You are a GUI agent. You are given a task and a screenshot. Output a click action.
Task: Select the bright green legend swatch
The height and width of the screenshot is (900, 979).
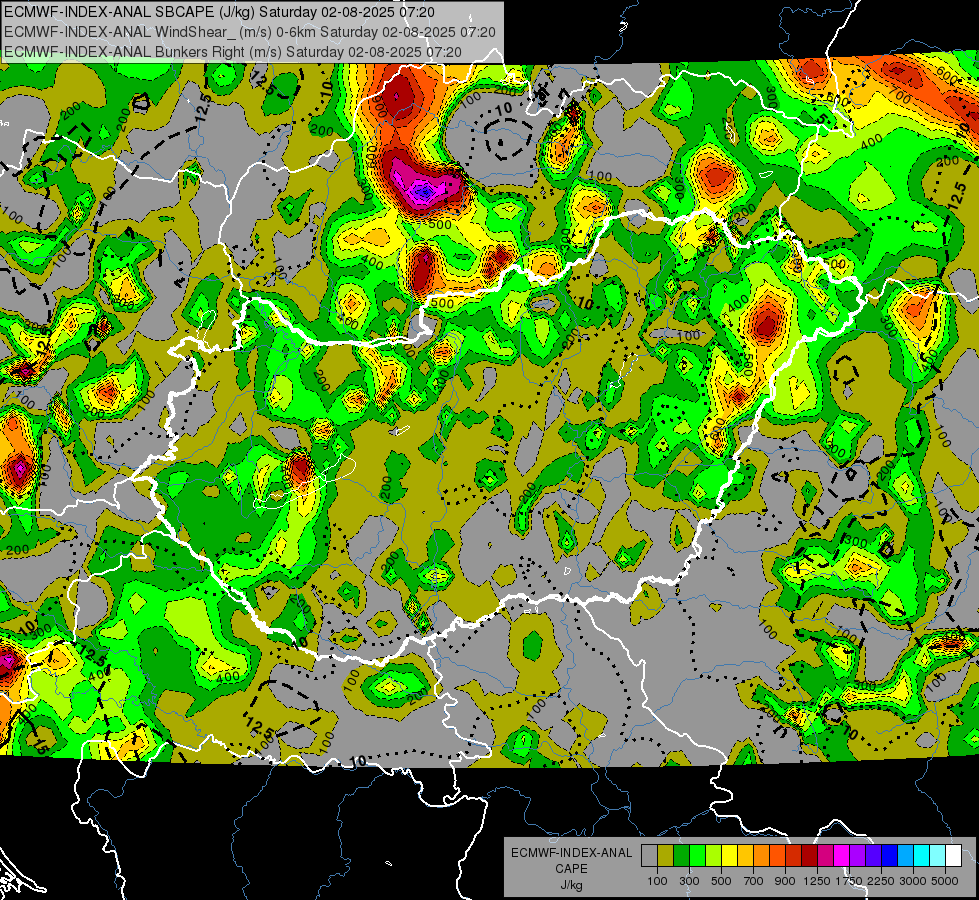tap(697, 855)
